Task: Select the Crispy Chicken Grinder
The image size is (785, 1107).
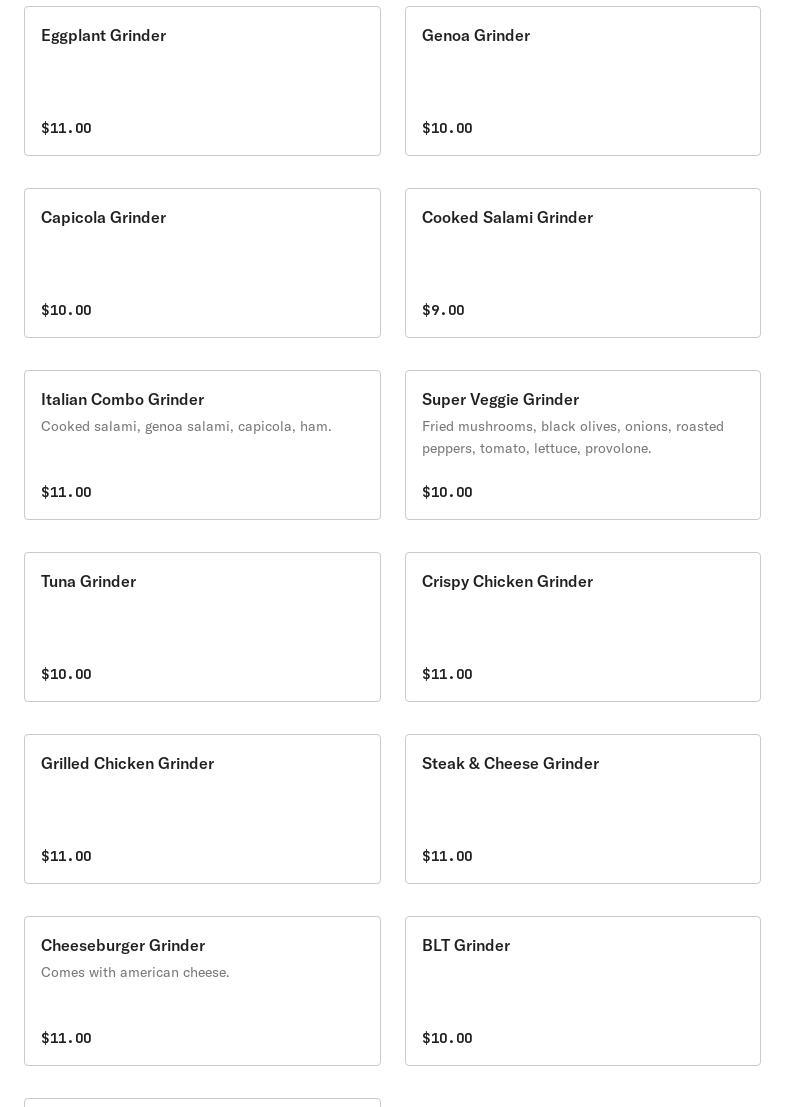Action: 582,627
